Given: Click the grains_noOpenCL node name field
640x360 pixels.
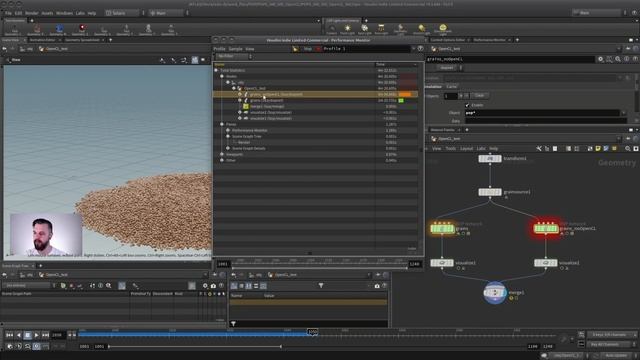Looking at the screenshot, I should (x=510, y=59).
